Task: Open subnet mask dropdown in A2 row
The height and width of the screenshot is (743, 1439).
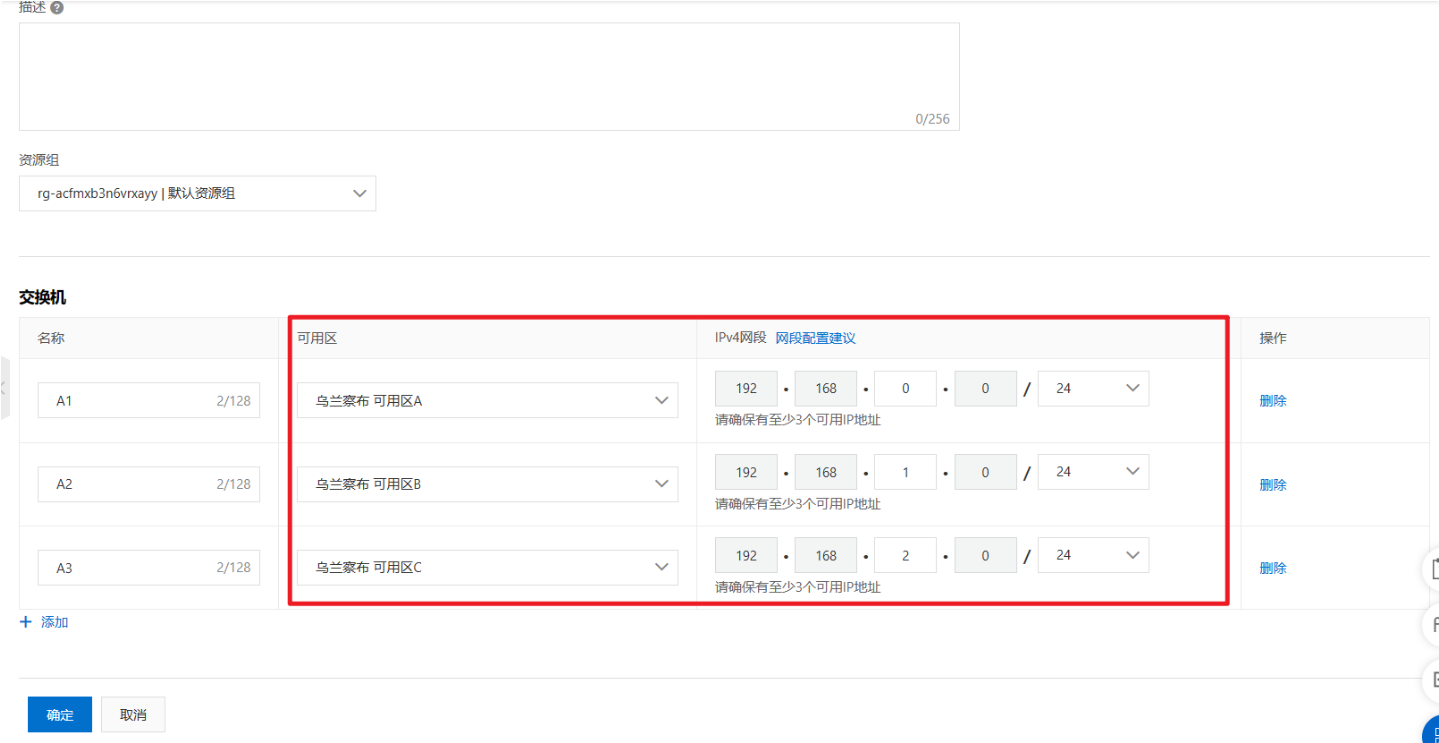Action: (x=1093, y=472)
